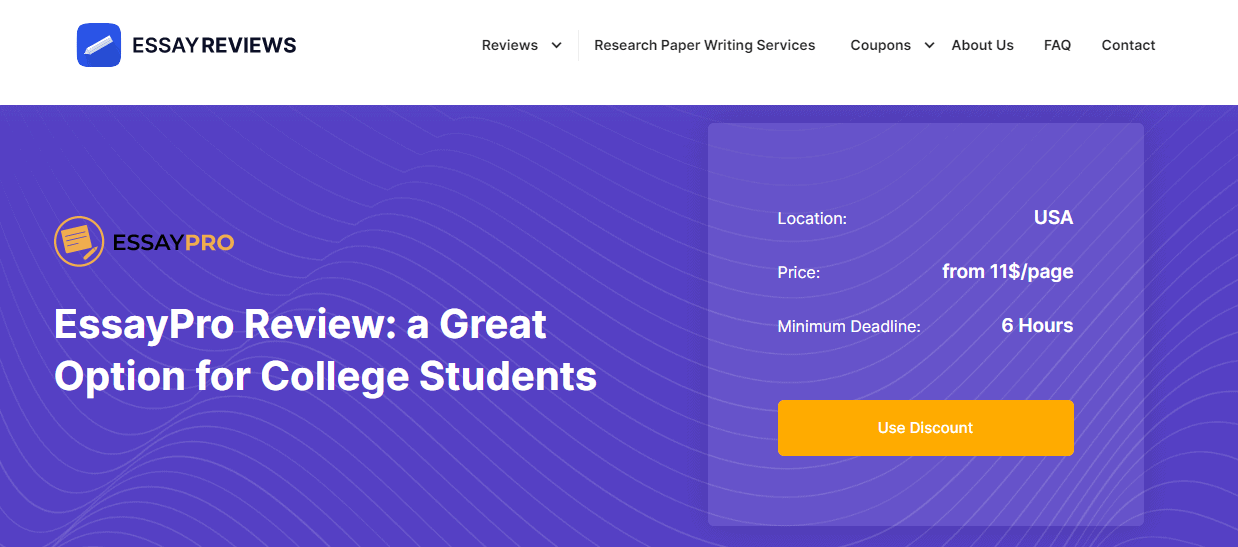Click the orange EssayPro notepad icon
The image size is (1238, 547).
pyautogui.click(x=79, y=242)
